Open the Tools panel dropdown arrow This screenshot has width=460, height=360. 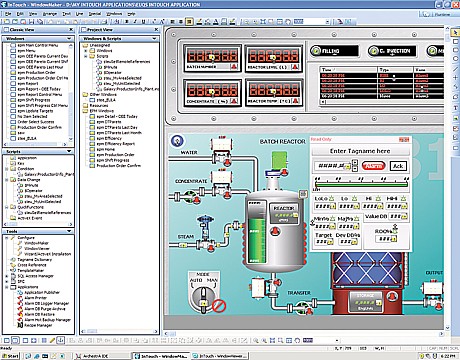[x=69, y=231]
